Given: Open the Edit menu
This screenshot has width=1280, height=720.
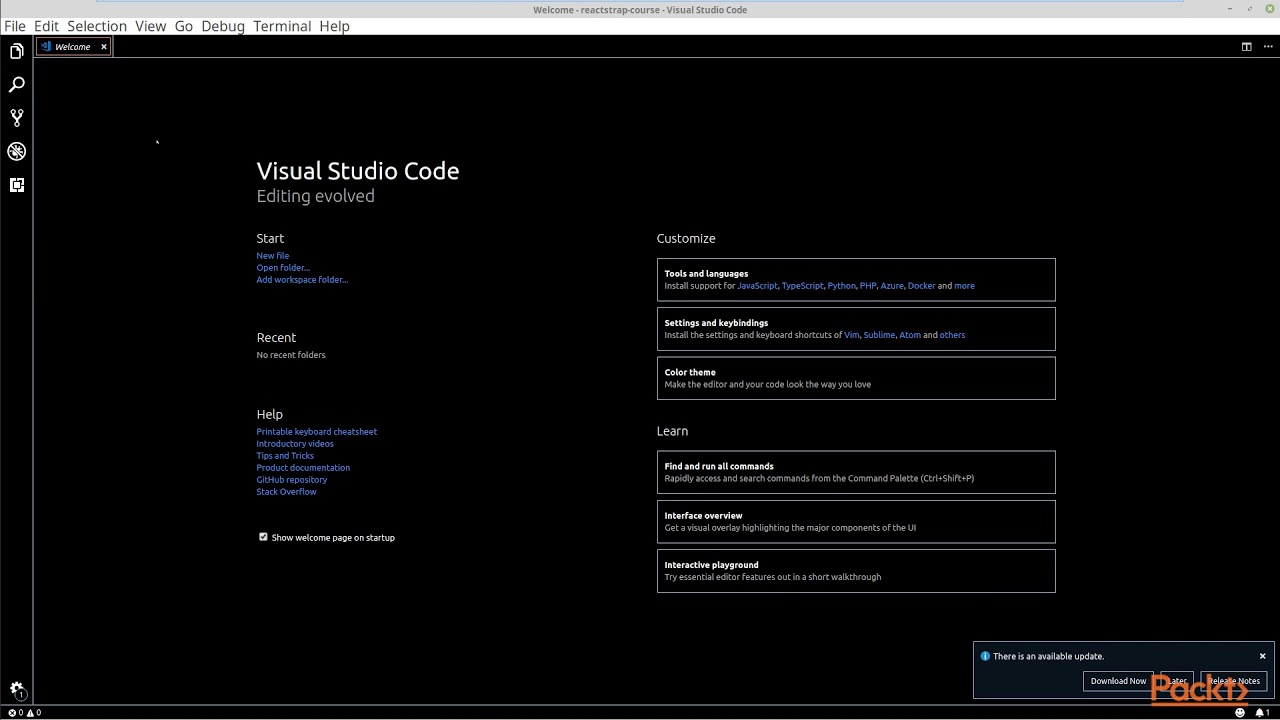Looking at the screenshot, I should 46,26.
